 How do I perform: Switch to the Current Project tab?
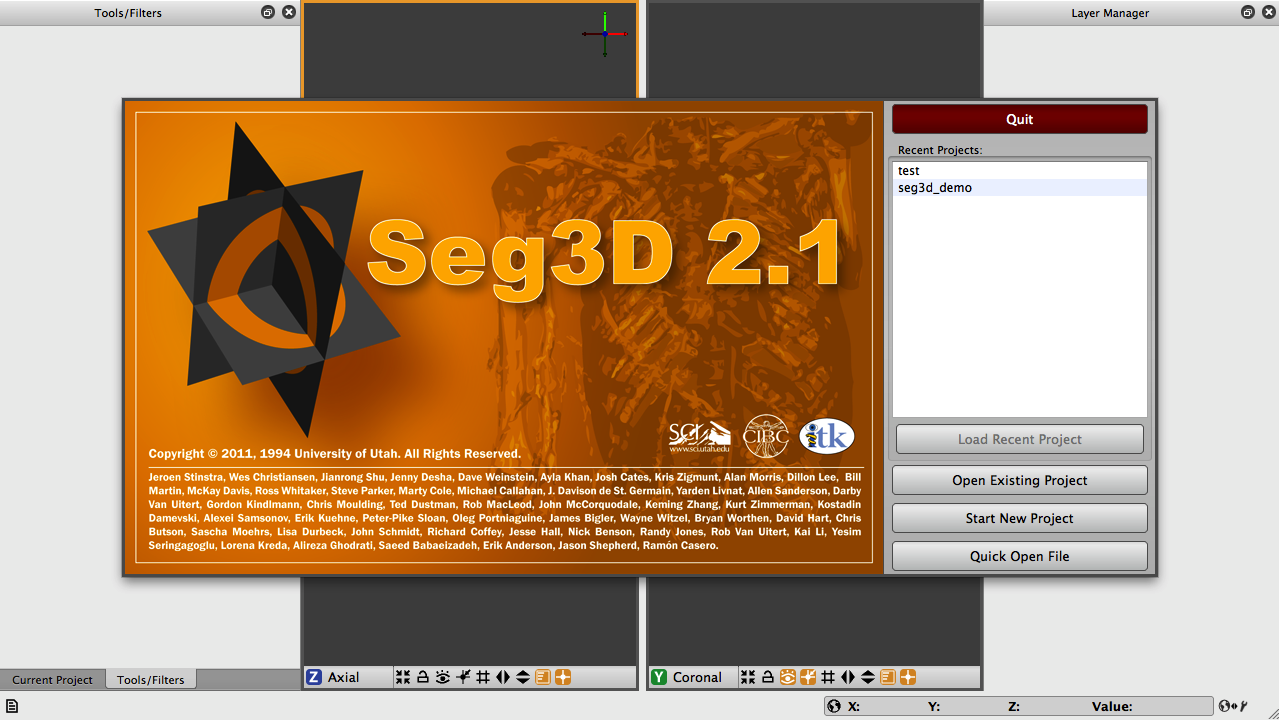point(52,679)
